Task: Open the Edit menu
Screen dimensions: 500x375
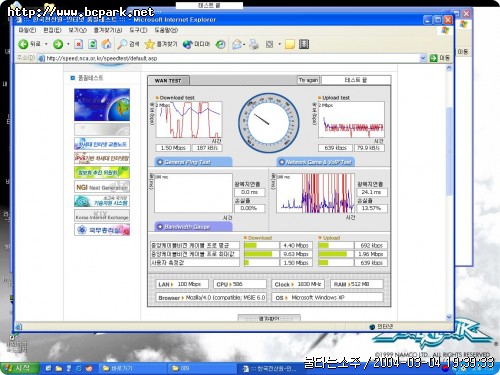Action: (52, 30)
